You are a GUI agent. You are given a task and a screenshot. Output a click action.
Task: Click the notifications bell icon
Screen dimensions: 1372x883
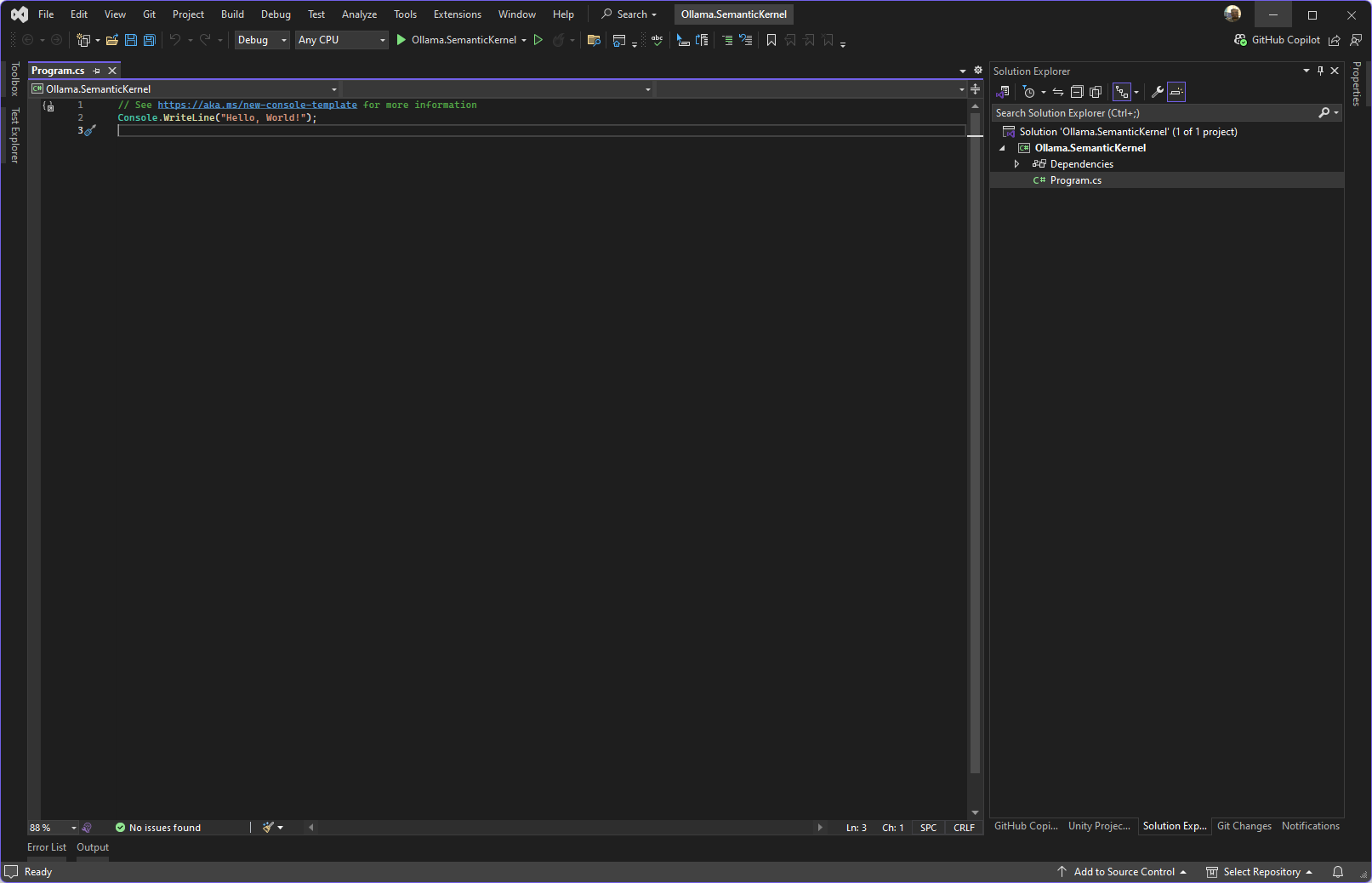[x=1338, y=872]
